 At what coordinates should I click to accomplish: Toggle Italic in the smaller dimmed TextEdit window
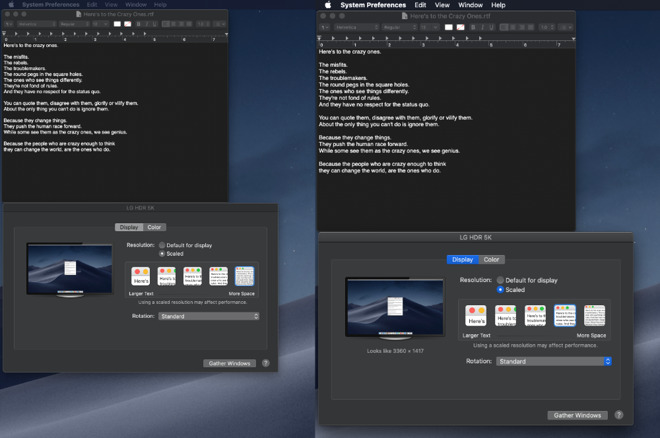(x=146, y=24)
